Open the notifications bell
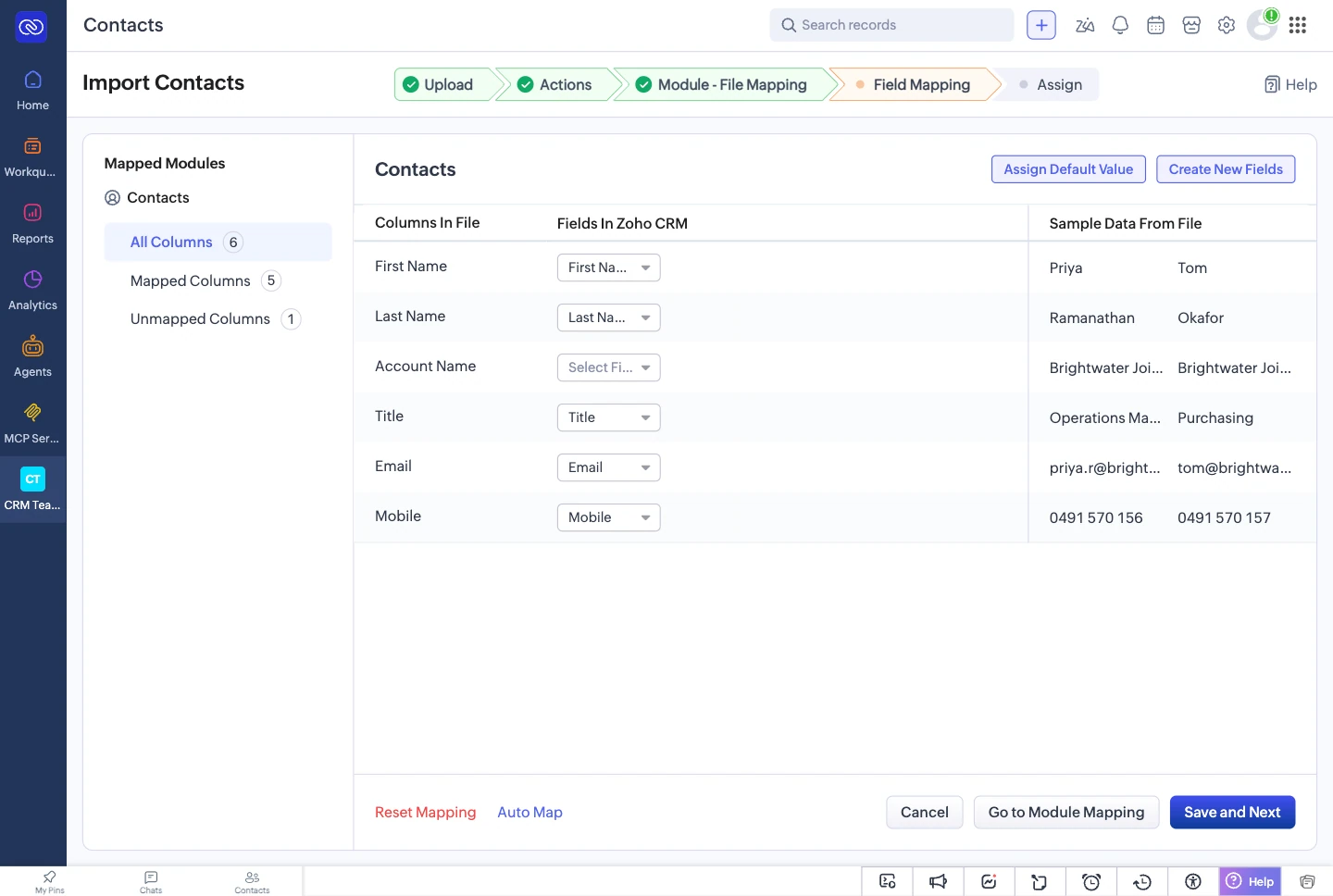The width and height of the screenshot is (1333, 896). click(1120, 26)
